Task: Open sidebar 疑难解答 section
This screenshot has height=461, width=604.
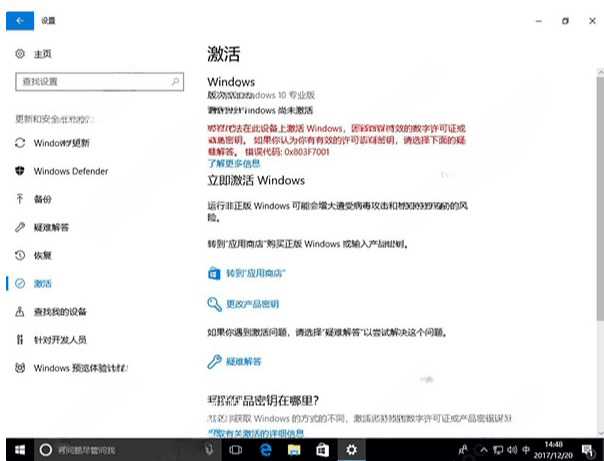Action: 51,227
